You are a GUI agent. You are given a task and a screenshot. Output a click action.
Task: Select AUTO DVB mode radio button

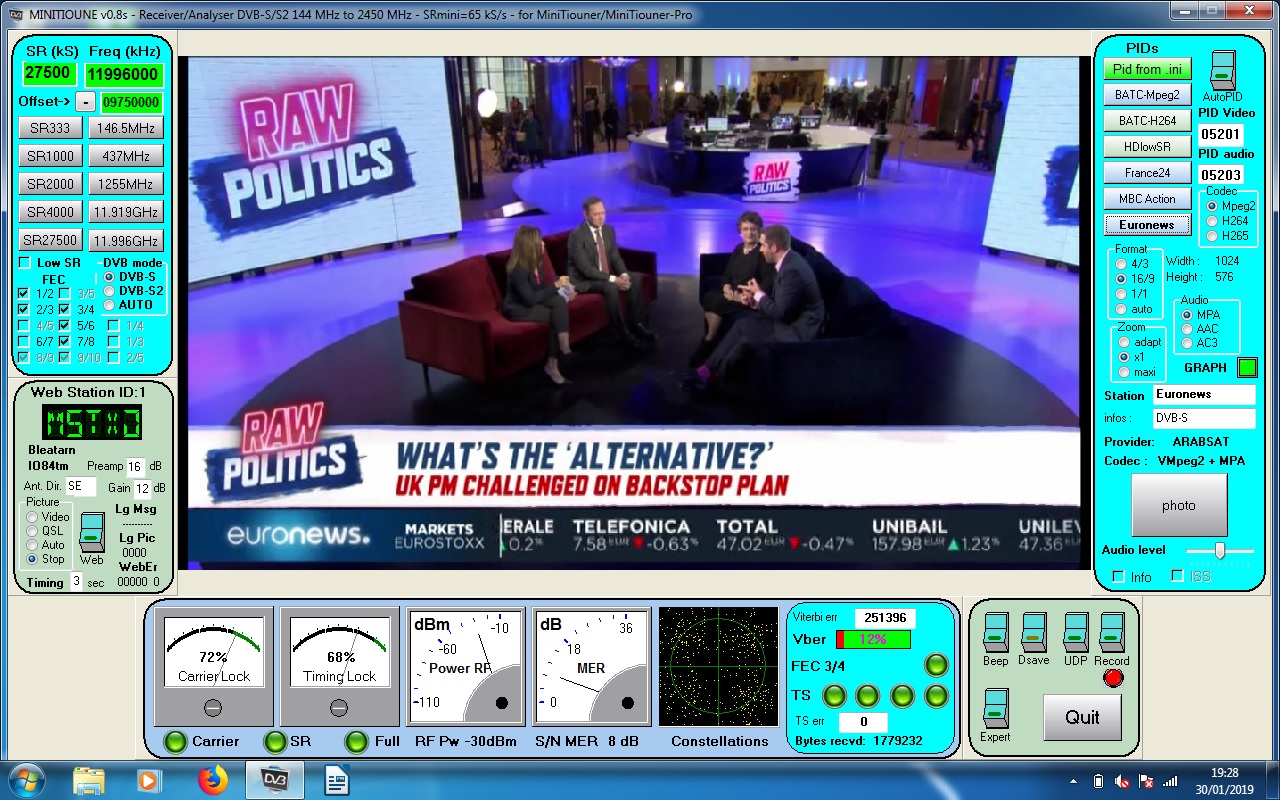pos(110,304)
